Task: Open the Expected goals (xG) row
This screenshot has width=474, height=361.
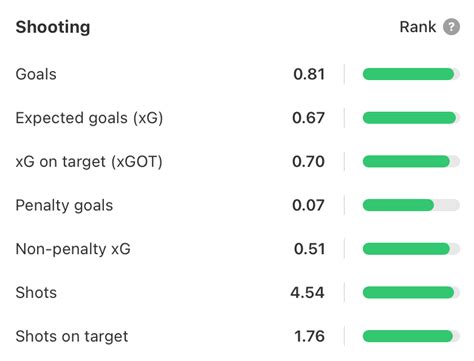Action: tap(237, 118)
